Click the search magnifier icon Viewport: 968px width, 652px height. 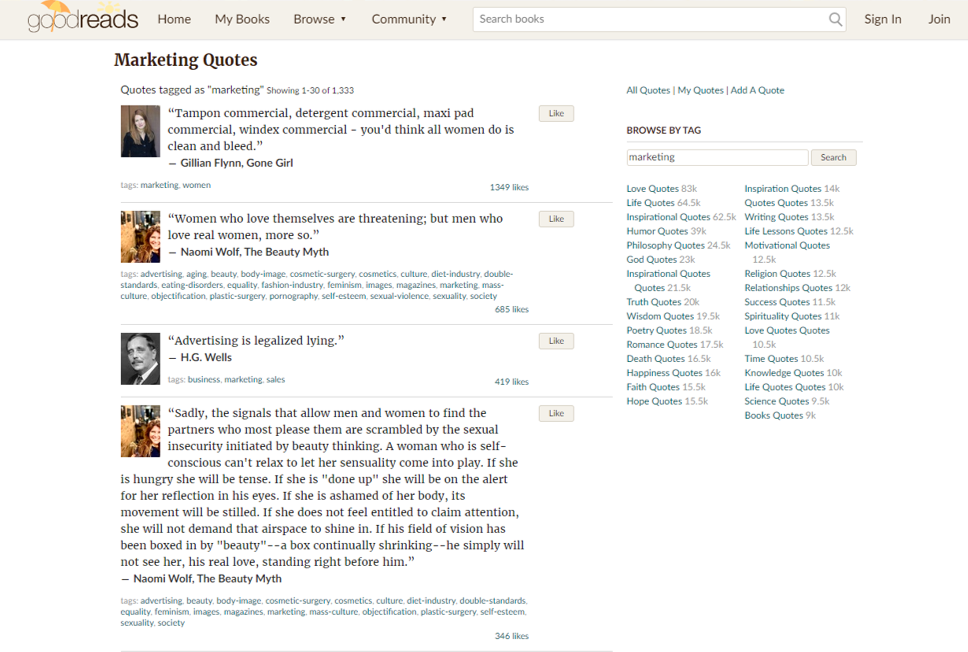pos(835,19)
